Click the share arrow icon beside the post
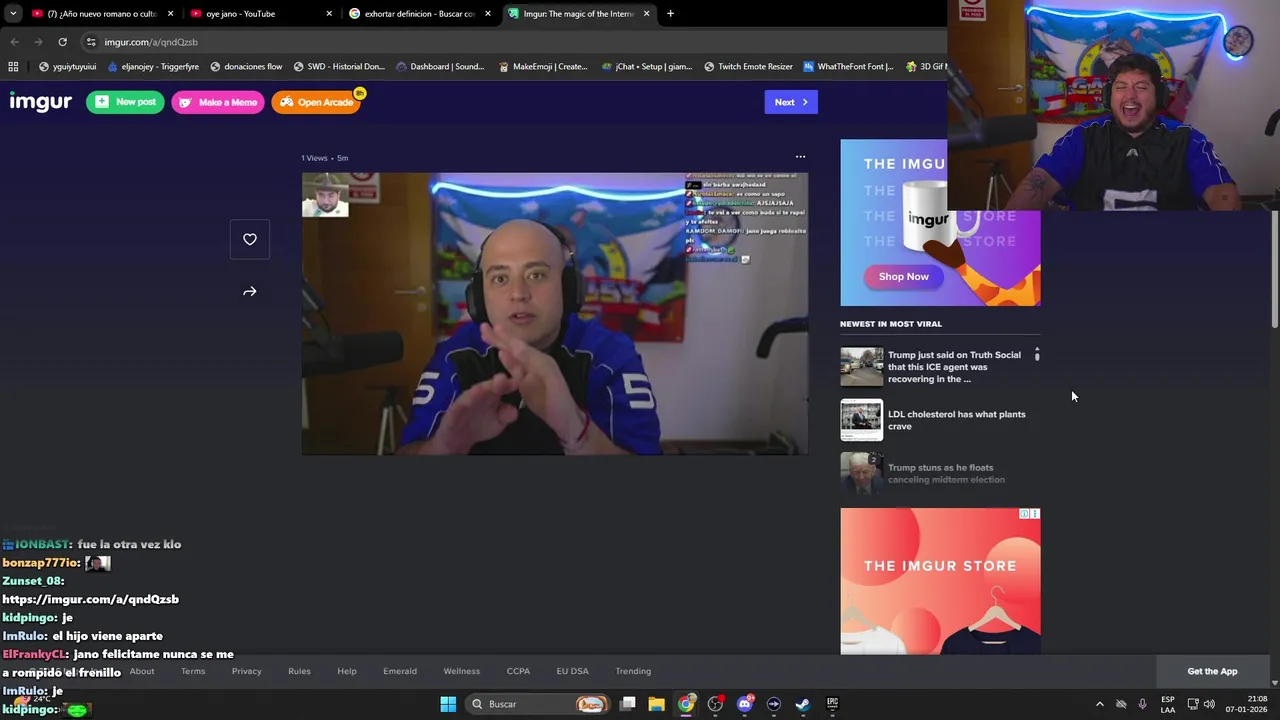Image resolution: width=1280 pixels, height=720 pixels. click(x=250, y=292)
